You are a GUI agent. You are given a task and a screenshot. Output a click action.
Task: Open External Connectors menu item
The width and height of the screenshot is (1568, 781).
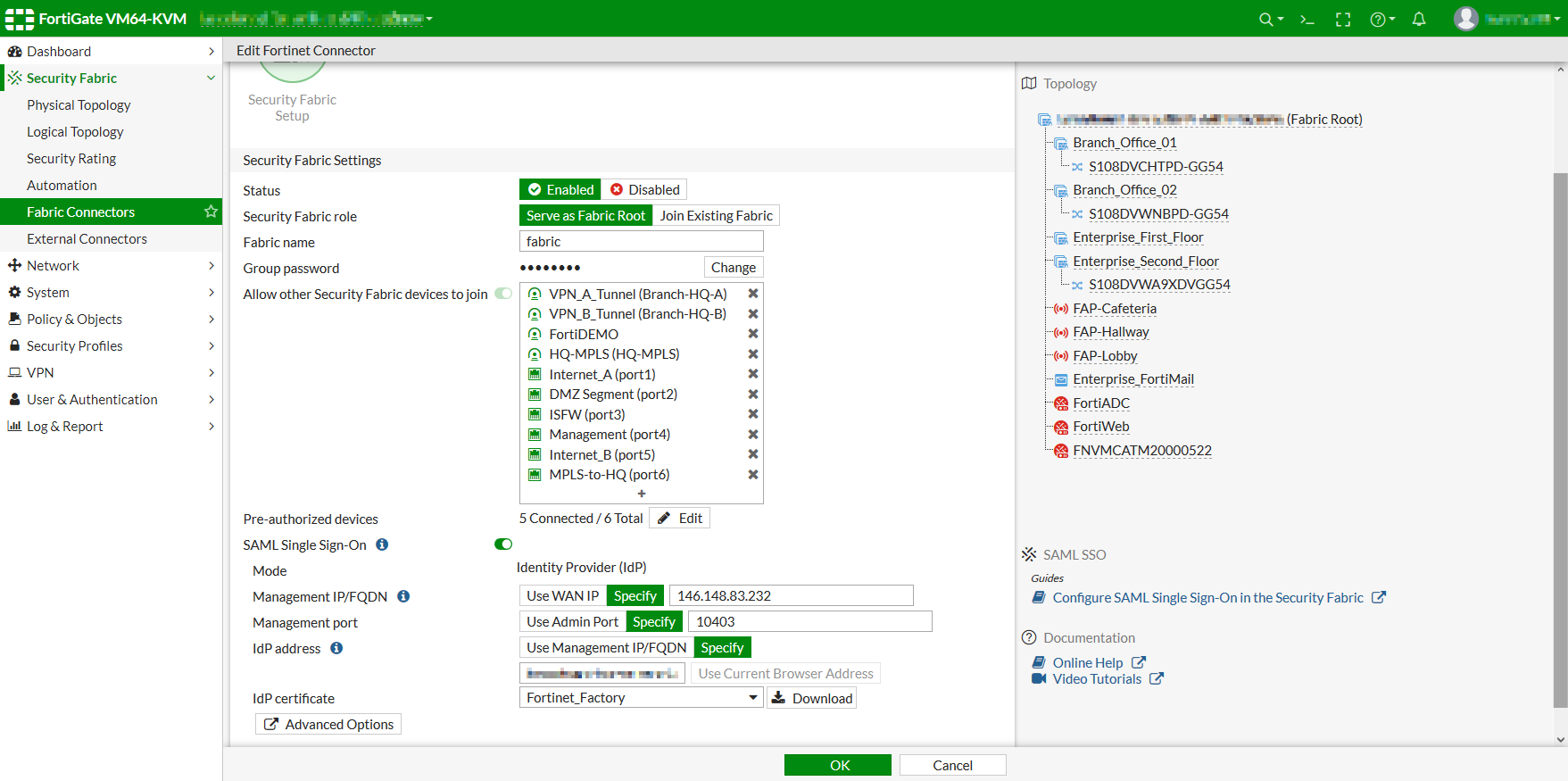(87, 238)
